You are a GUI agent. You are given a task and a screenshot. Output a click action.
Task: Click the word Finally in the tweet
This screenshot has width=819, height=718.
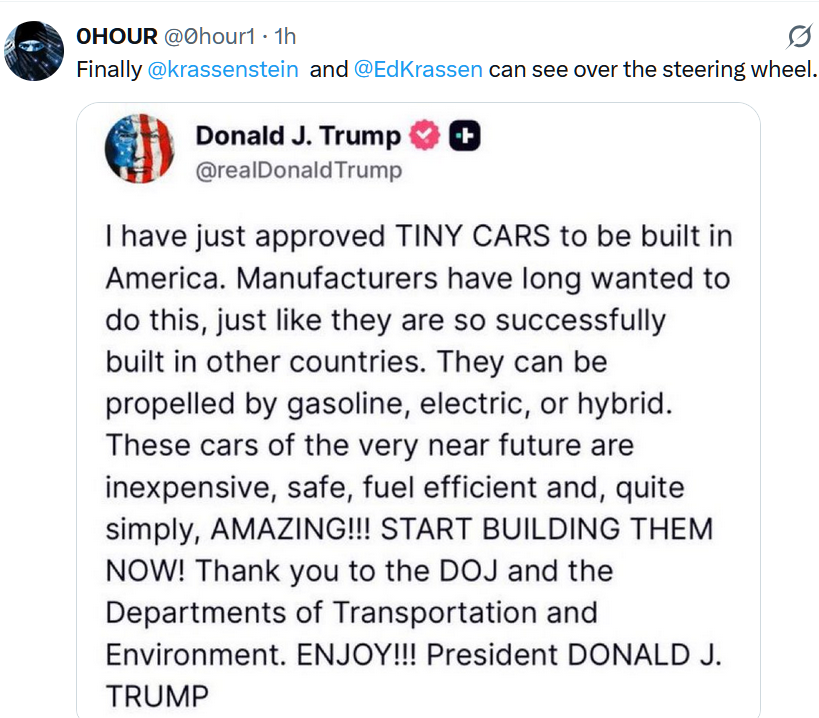point(111,70)
